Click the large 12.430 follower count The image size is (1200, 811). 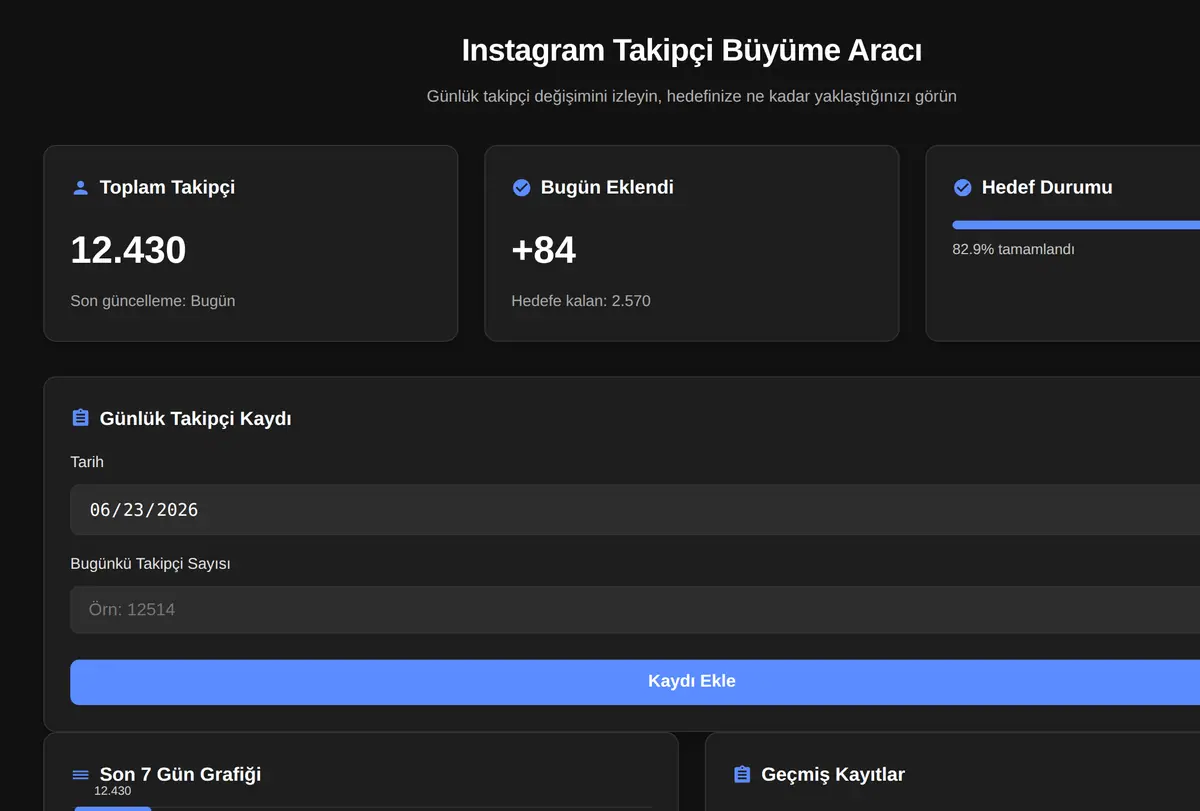coord(128,250)
